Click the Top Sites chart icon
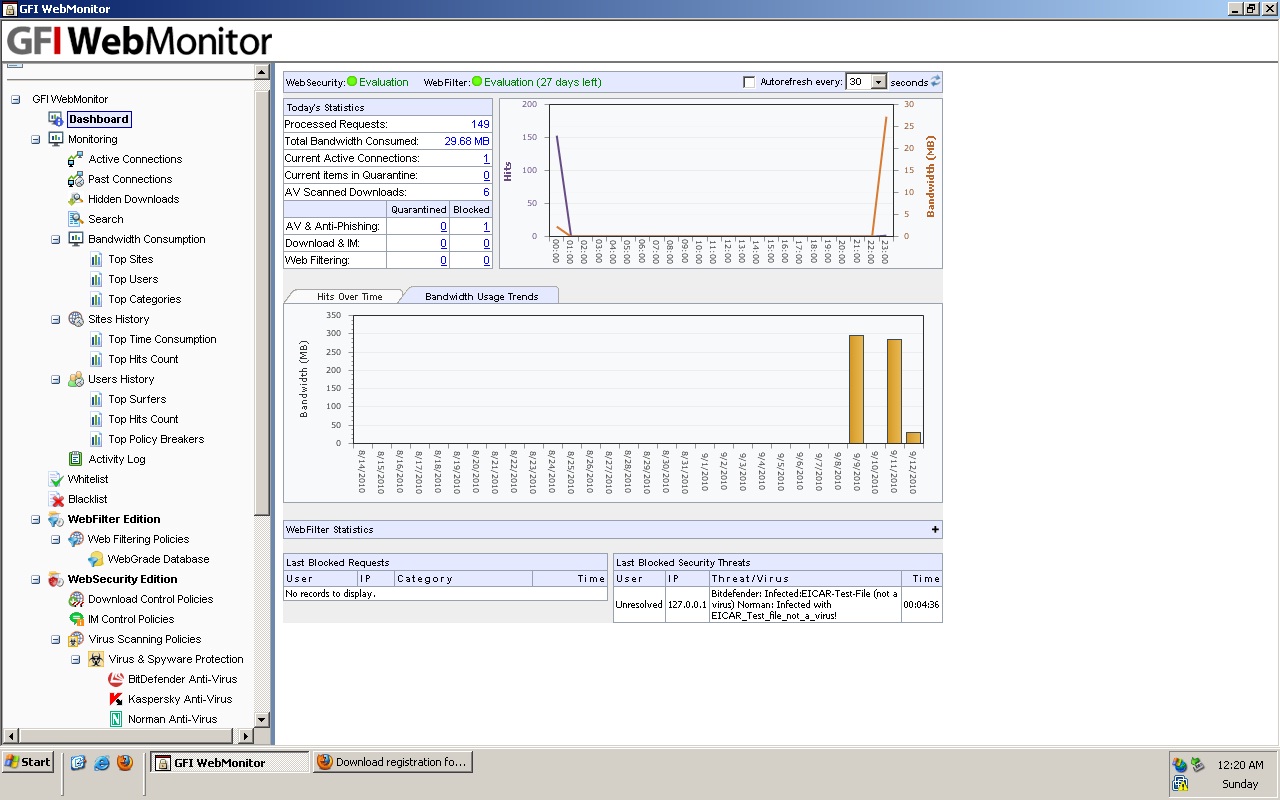Image resolution: width=1280 pixels, height=800 pixels. tap(96, 259)
